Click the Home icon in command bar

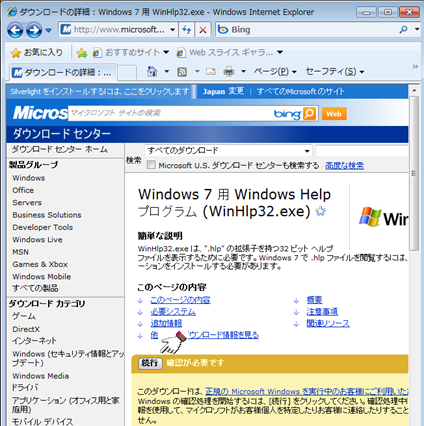pos(152,71)
